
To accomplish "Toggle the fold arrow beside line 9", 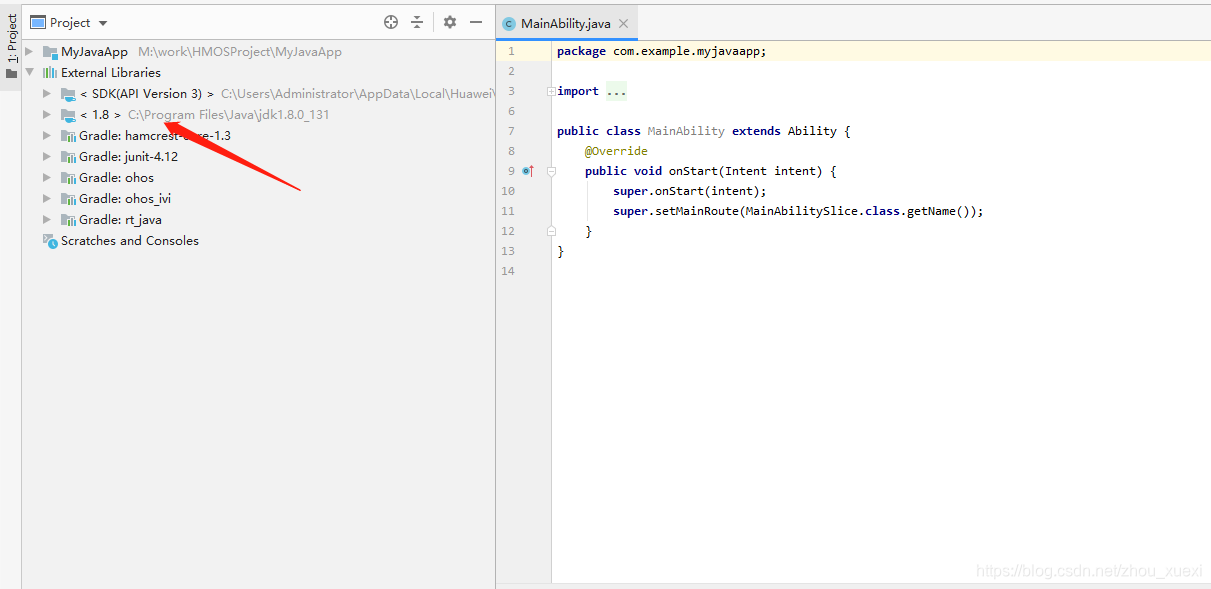I will (x=550, y=171).
